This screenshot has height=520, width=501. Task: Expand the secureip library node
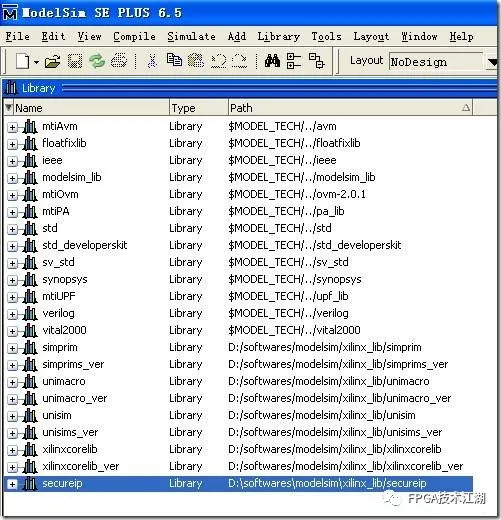click(x=12, y=485)
